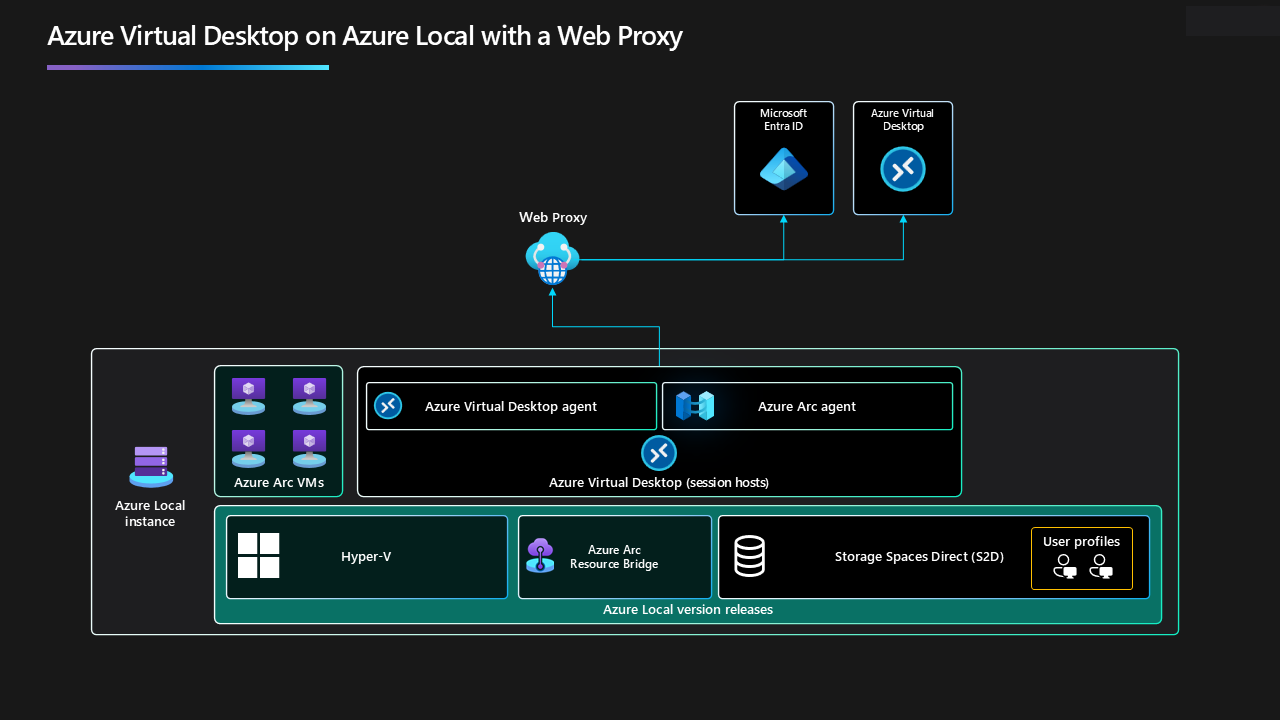Select the Azure Virtual Desktop session hosts label
Screen dimensions: 1280x720
click(659, 482)
